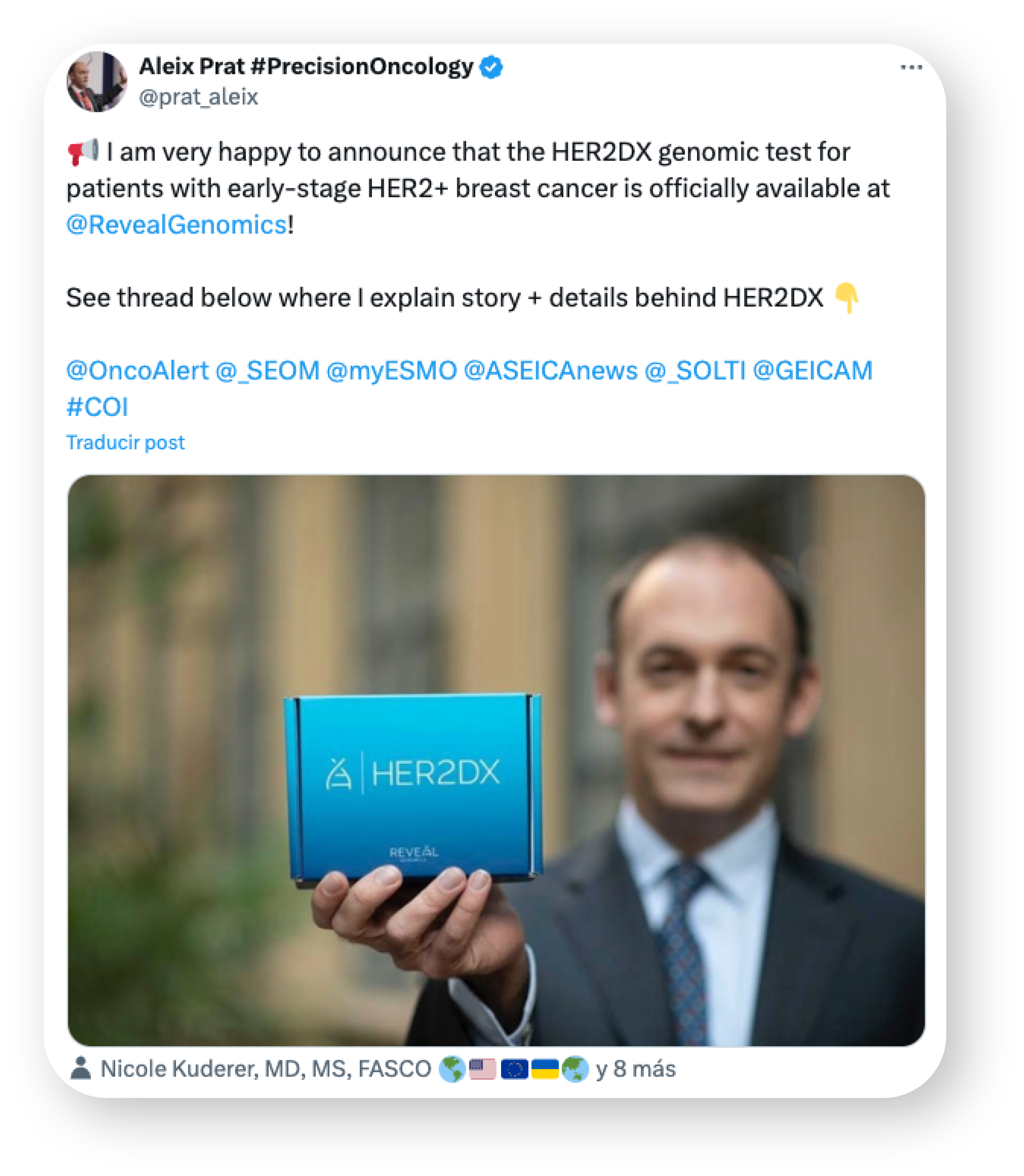
Task: Click Traducir post to translate
Action: pos(126,443)
